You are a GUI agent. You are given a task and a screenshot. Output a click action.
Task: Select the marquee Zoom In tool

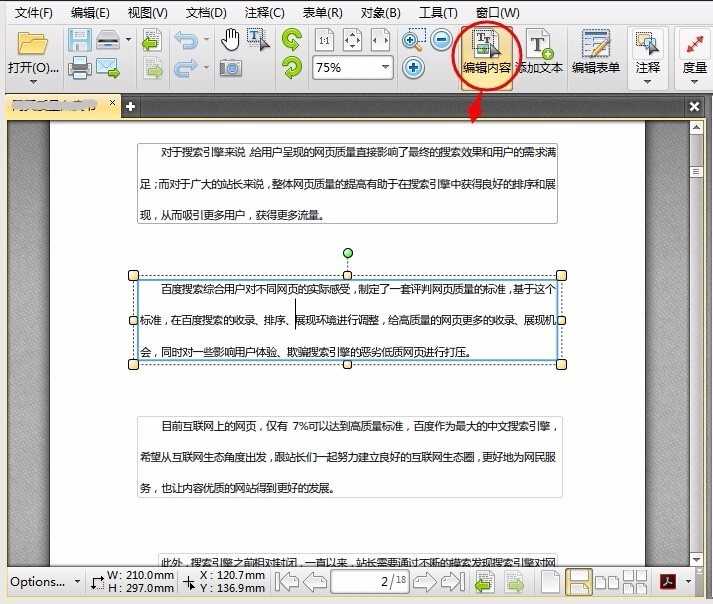click(x=414, y=40)
